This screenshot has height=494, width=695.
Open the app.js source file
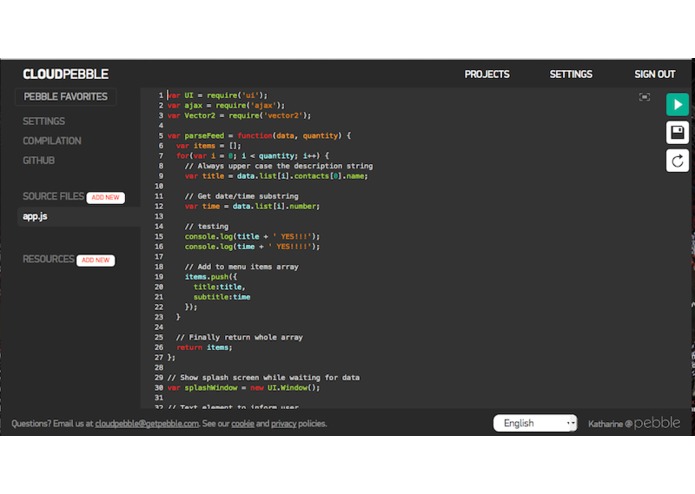(78, 217)
